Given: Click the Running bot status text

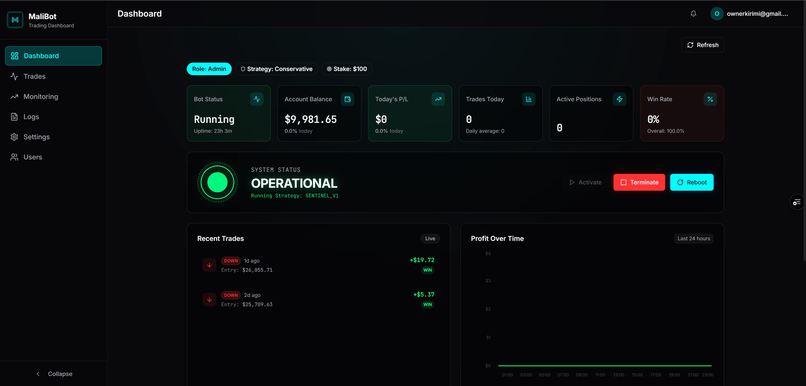Looking at the screenshot, I should [214, 119].
